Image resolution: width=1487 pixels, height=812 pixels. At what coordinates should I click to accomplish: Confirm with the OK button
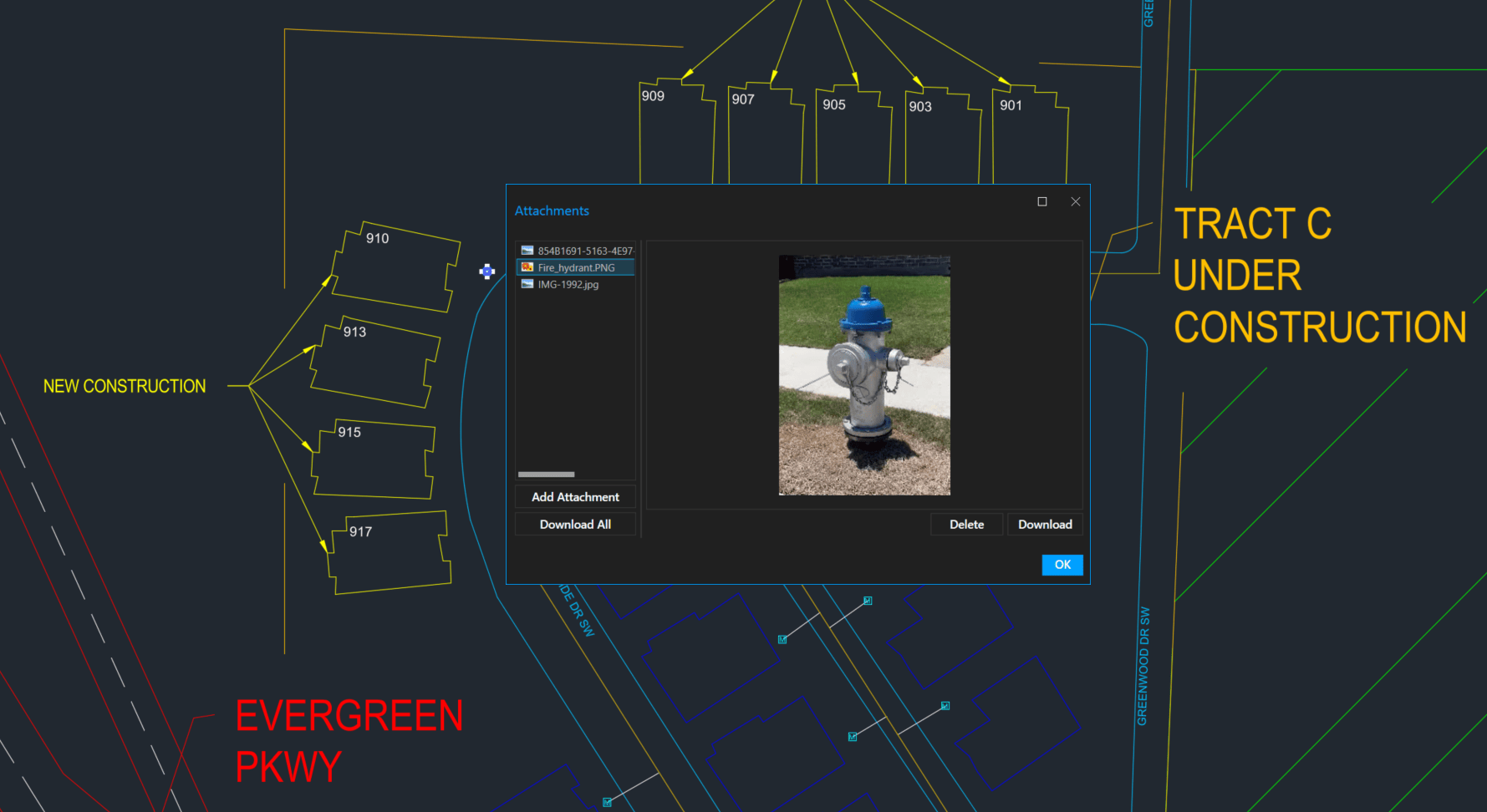1062,565
